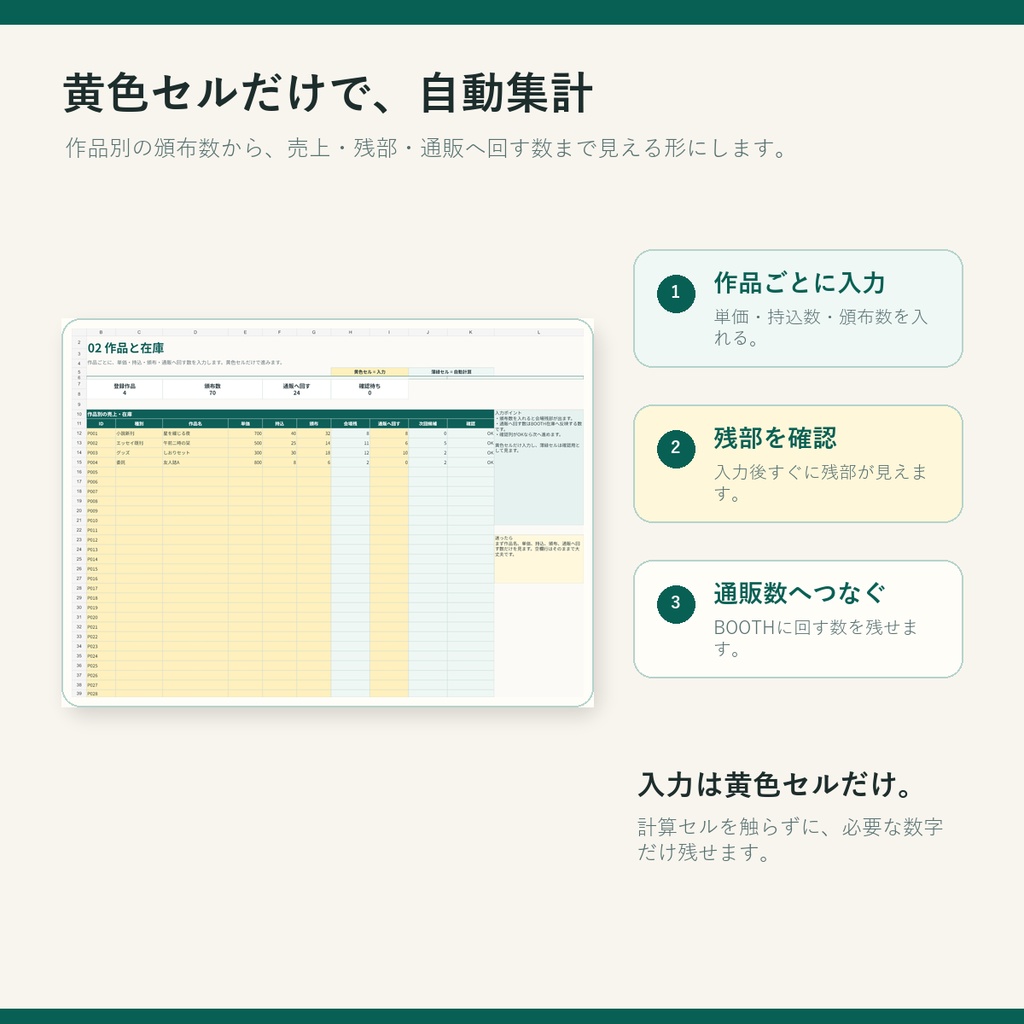The width and height of the screenshot is (1024, 1024).
Task: Click the 次回候補 column header cell
Action: [428, 424]
